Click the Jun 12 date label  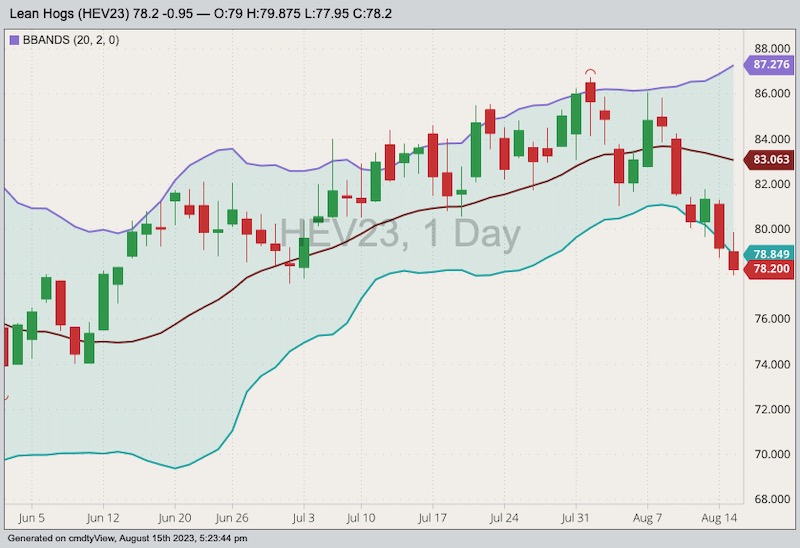(103, 518)
